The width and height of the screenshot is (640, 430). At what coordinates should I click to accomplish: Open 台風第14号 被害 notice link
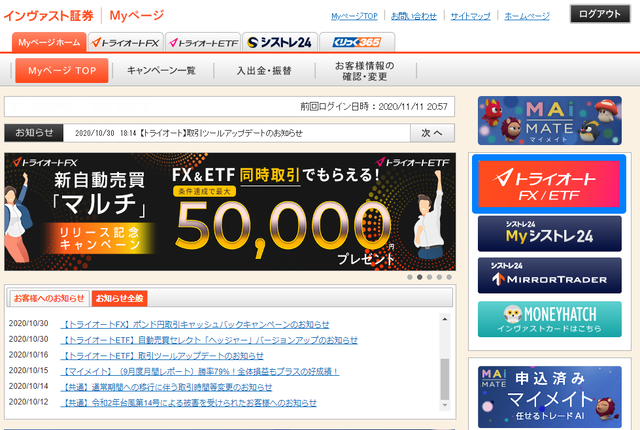point(189,403)
